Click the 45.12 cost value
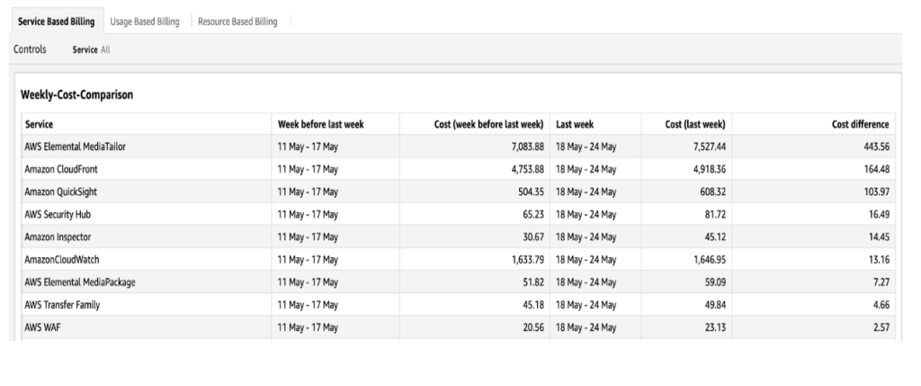921x386 pixels. pos(715,237)
